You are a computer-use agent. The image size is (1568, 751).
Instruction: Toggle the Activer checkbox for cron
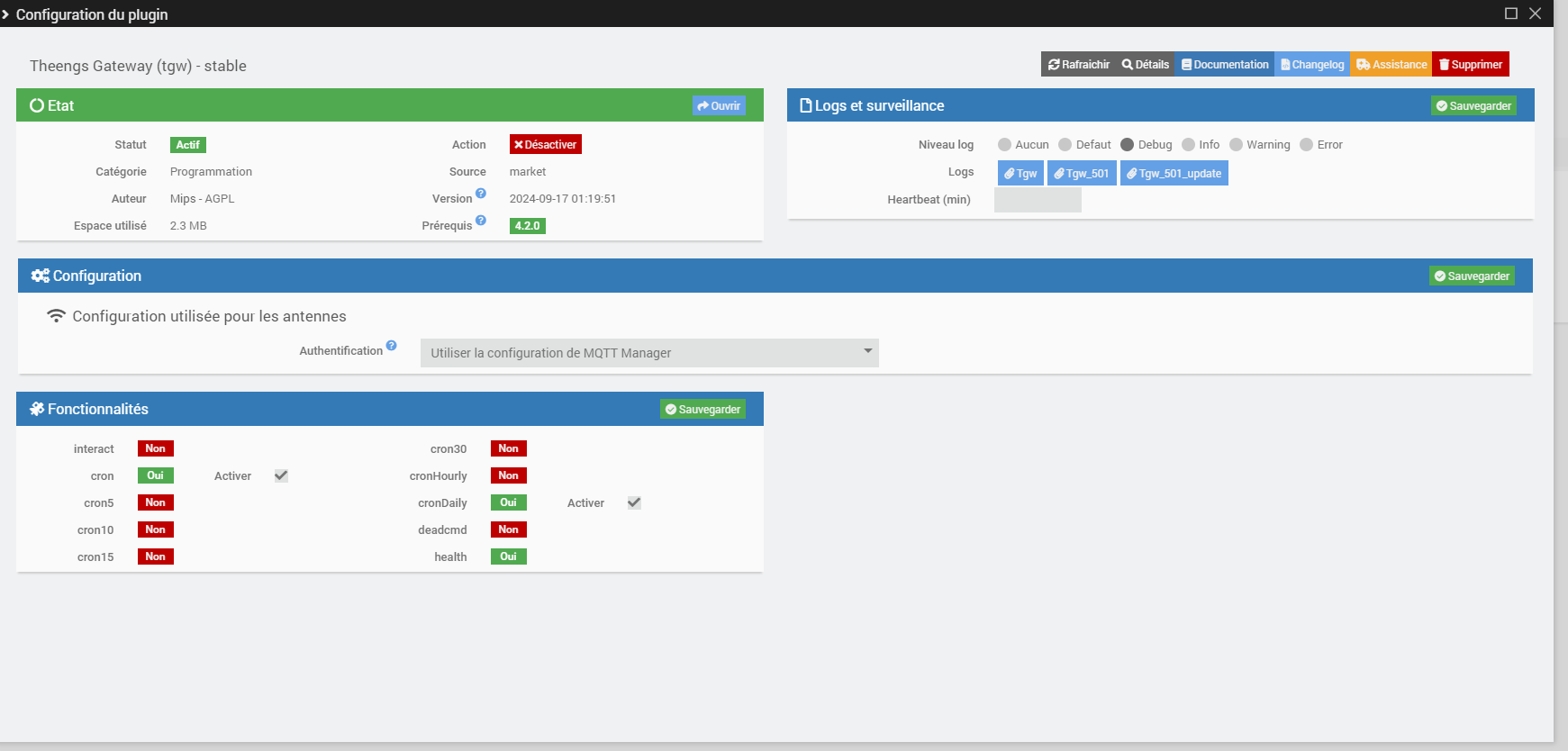(281, 475)
